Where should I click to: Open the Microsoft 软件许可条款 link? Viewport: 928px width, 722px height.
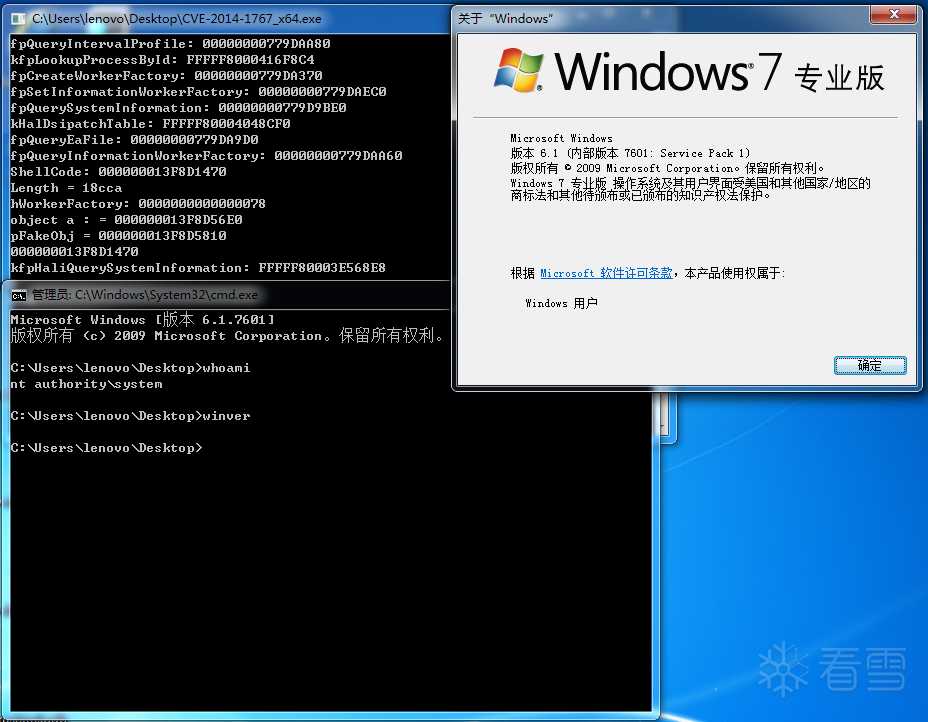606,273
